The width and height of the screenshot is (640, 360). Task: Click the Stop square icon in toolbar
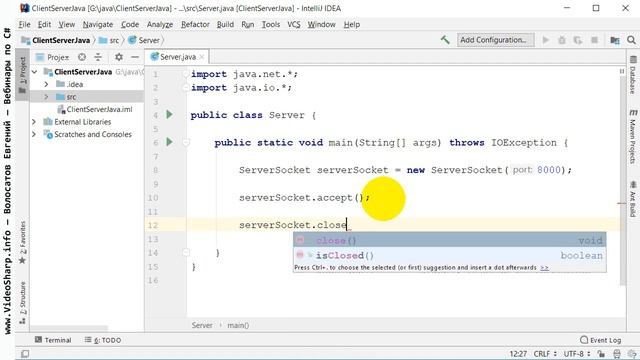click(x=594, y=40)
